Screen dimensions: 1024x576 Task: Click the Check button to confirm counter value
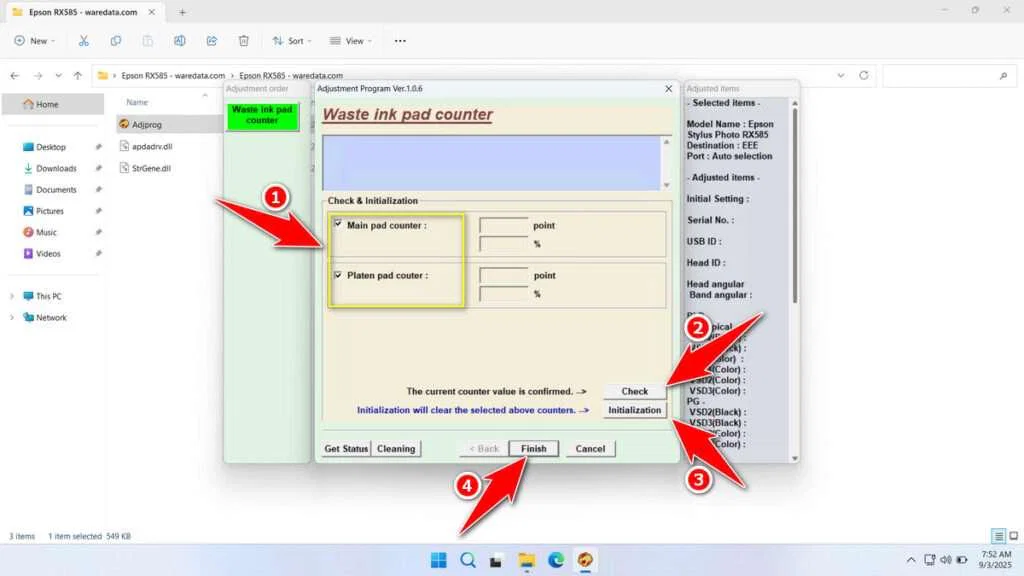633,391
